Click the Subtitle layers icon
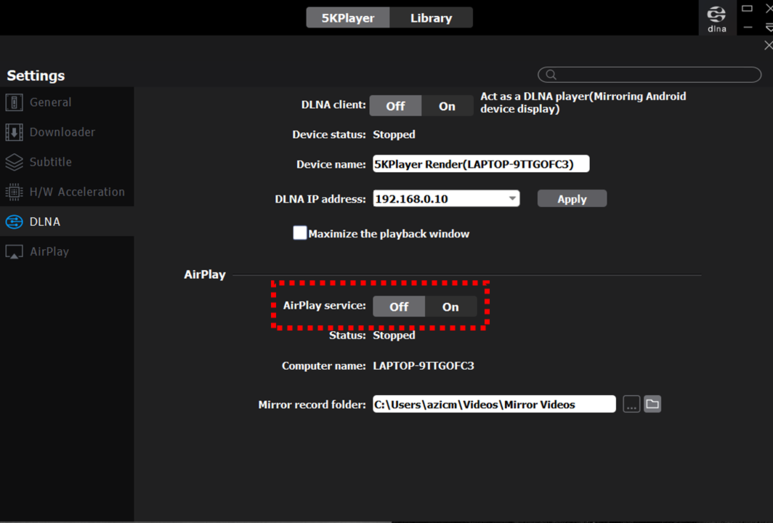This screenshot has height=523, width=773. click(x=14, y=162)
